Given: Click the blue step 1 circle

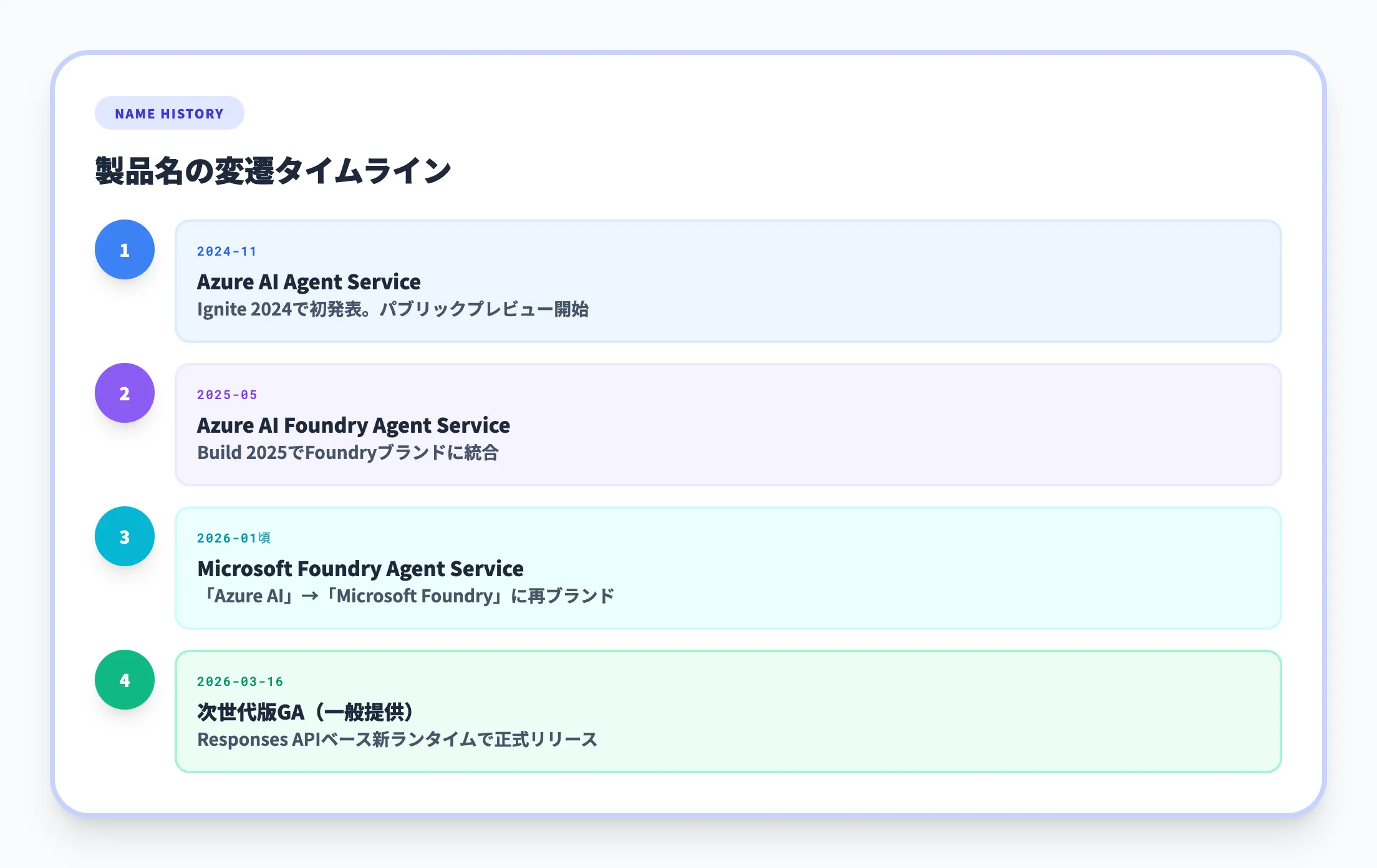Looking at the screenshot, I should [x=125, y=249].
